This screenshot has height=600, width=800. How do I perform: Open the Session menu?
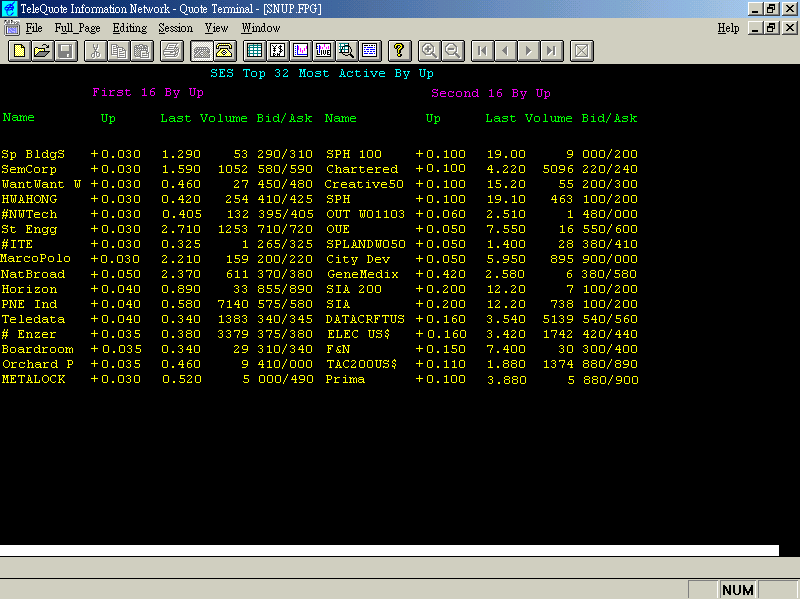176,28
